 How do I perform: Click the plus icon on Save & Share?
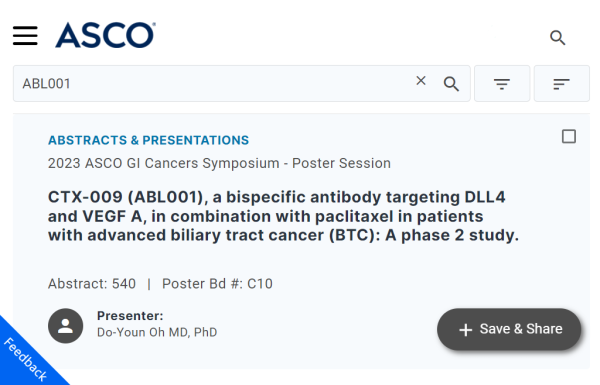465,330
